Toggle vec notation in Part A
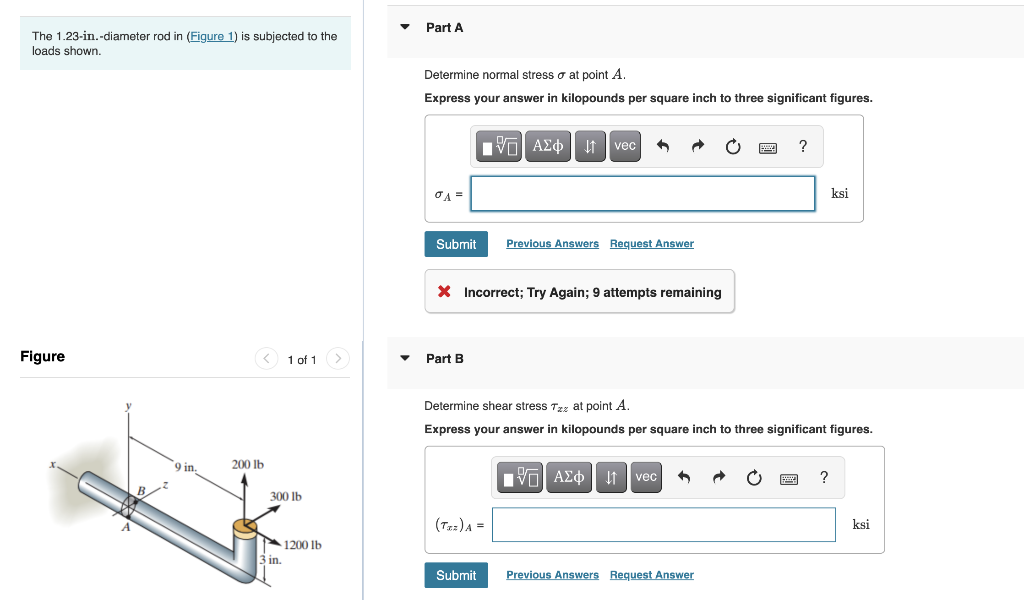 (624, 145)
